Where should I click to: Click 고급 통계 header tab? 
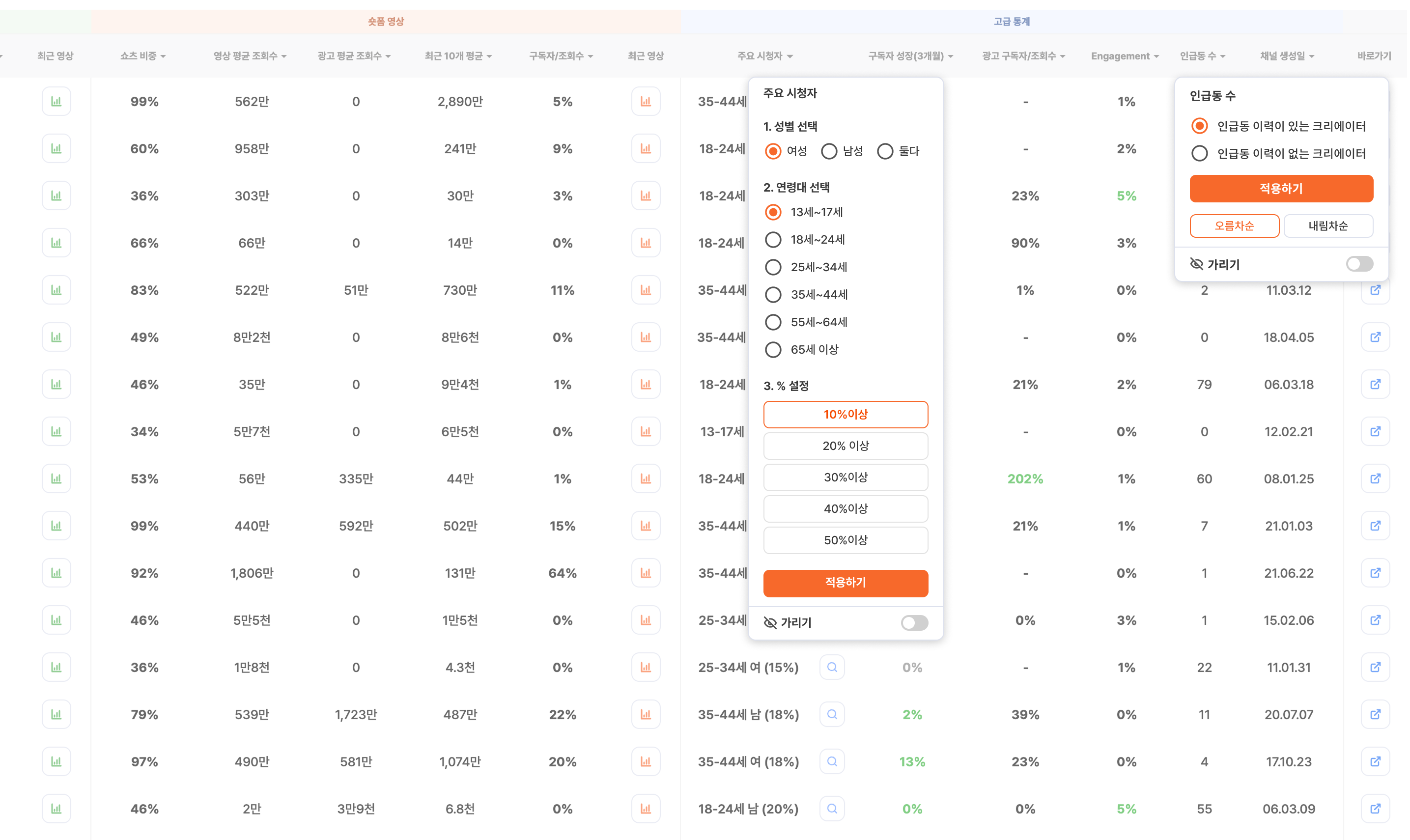(x=1011, y=22)
